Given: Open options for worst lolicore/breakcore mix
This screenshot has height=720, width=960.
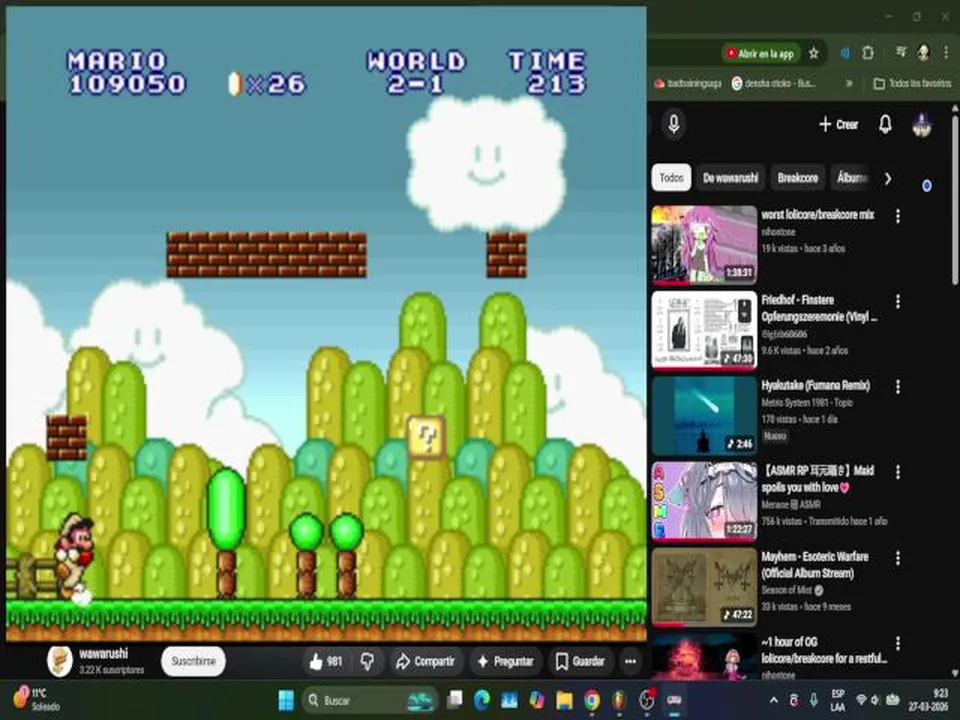Looking at the screenshot, I should pos(898,216).
